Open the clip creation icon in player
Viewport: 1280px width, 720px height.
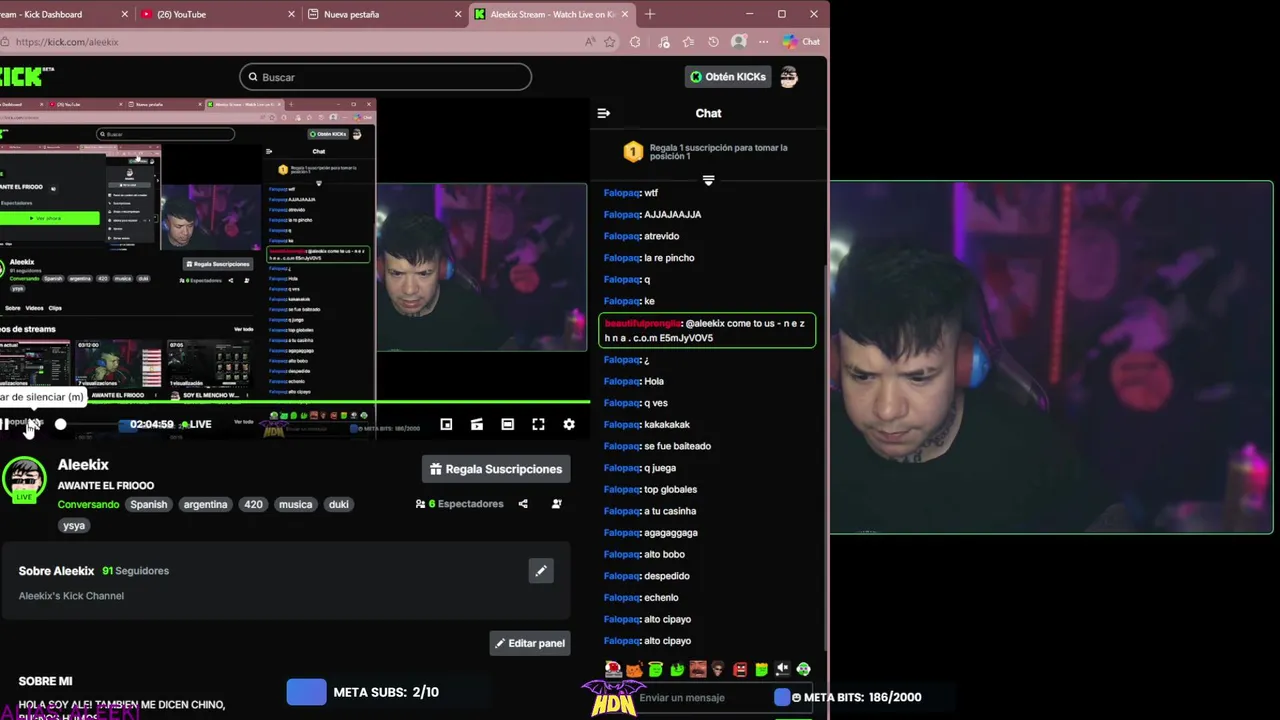(x=477, y=424)
